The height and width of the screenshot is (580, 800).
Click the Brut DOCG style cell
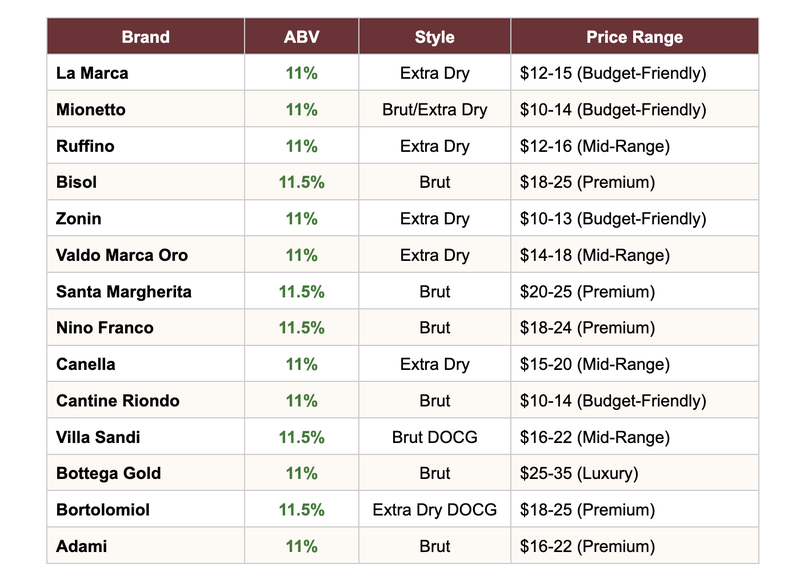click(x=434, y=437)
